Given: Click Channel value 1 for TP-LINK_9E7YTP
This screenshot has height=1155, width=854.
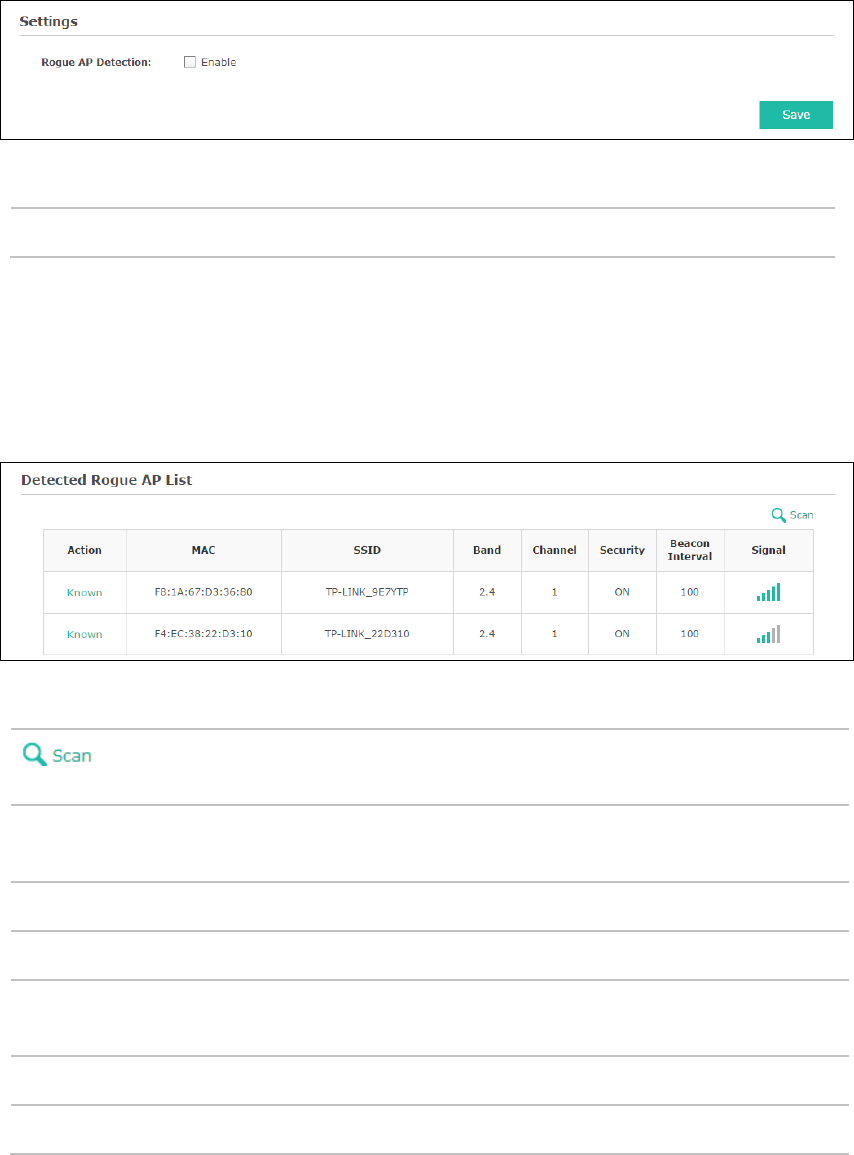Looking at the screenshot, I should (555, 592).
